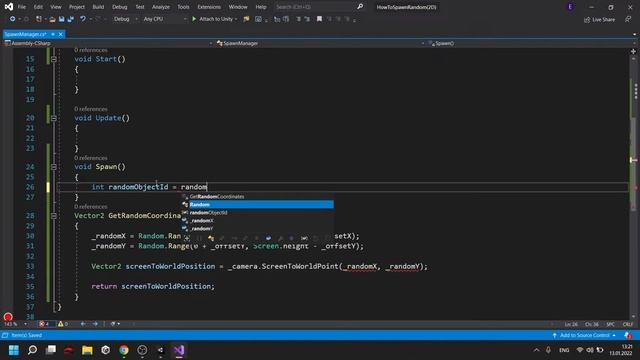This screenshot has width=640, height=360.
Task: Click the search magnifier icon in title bar
Action: pos(360,7)
